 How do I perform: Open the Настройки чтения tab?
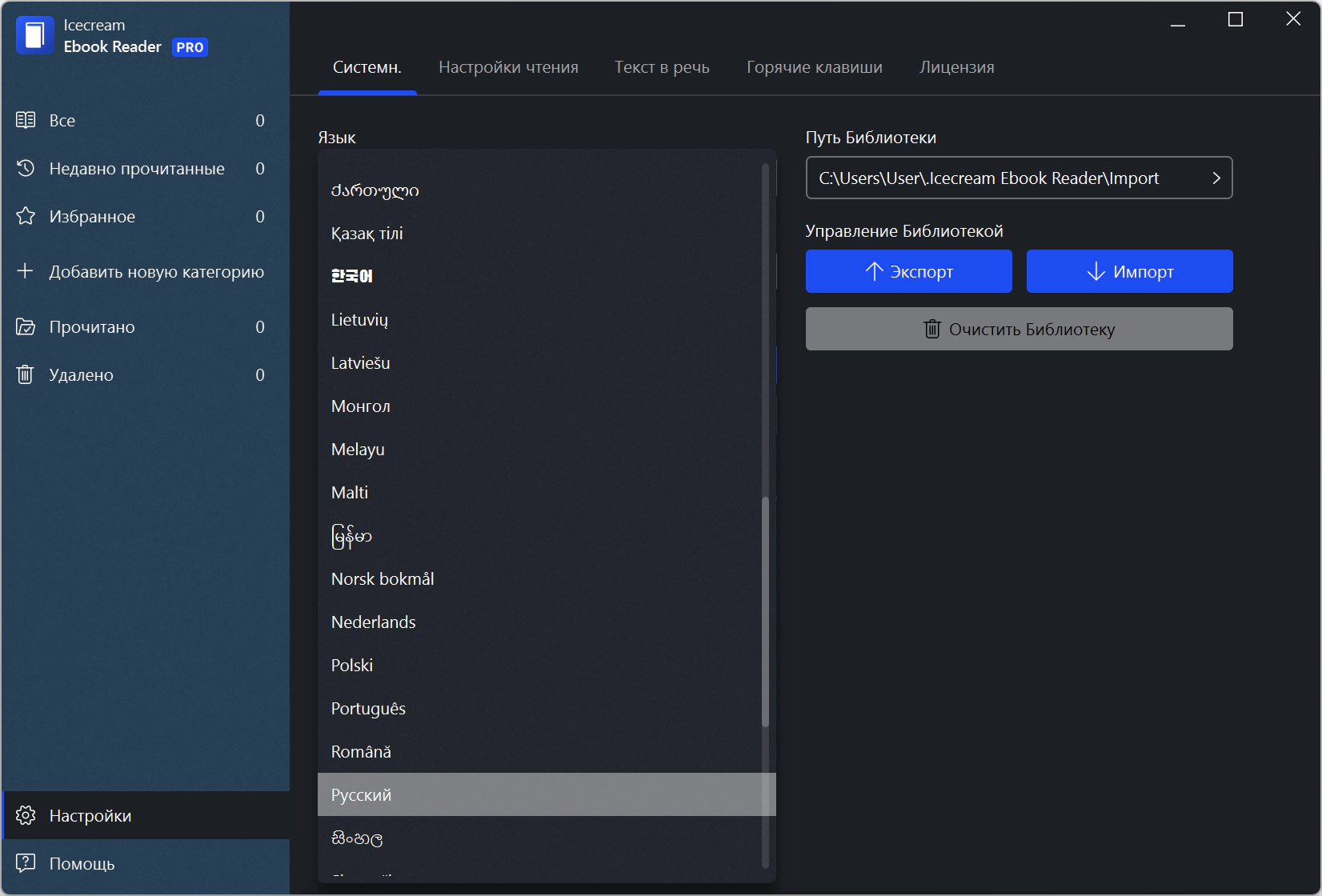(508, 67)
